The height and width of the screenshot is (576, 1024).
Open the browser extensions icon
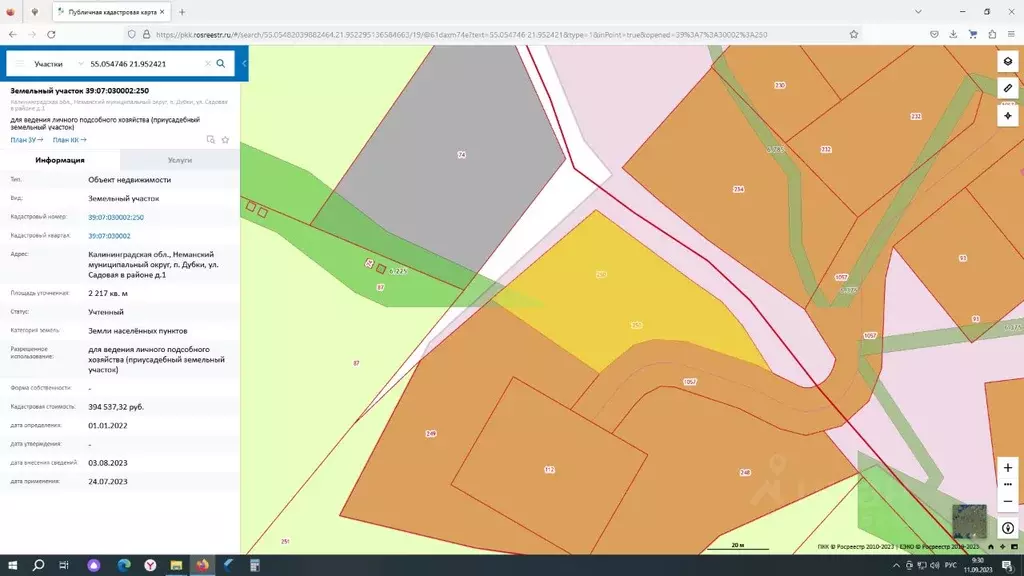992,34
